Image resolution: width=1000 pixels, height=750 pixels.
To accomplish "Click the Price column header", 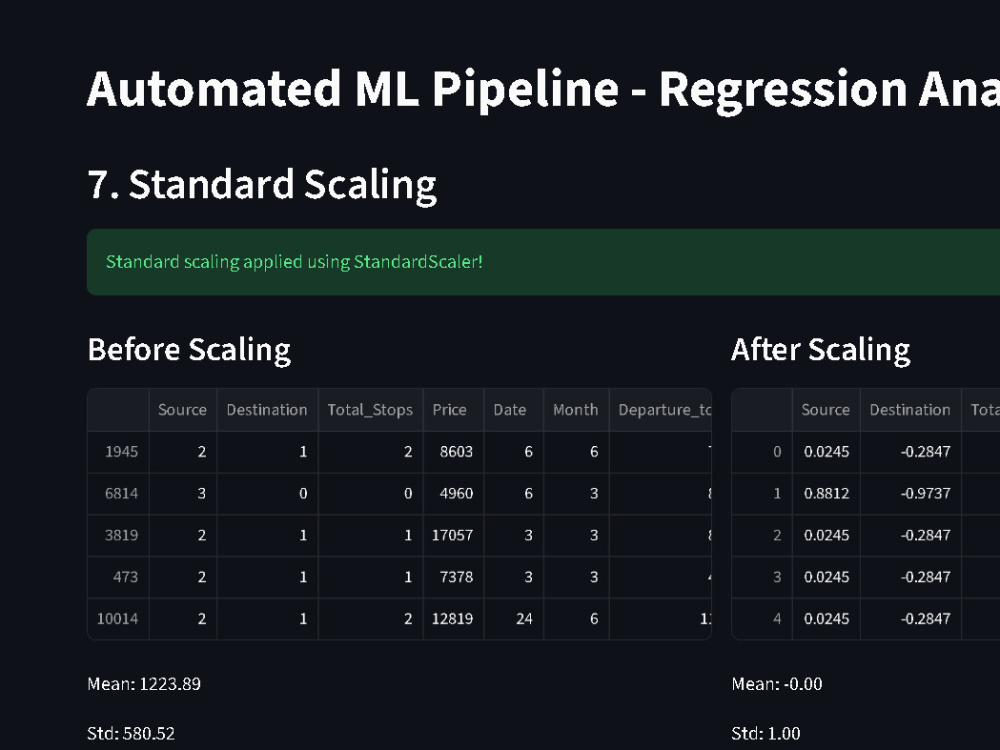I will 453,410.
